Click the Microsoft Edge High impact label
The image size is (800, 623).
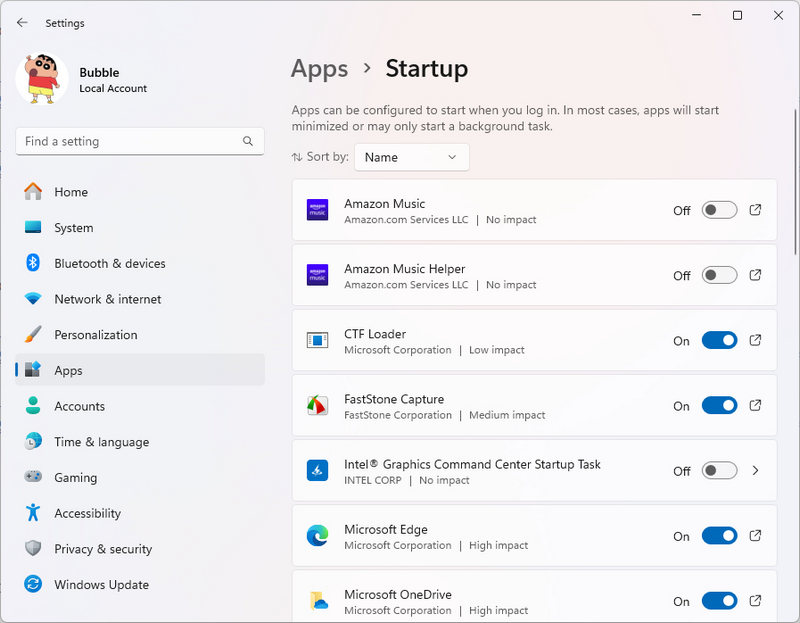498,545
